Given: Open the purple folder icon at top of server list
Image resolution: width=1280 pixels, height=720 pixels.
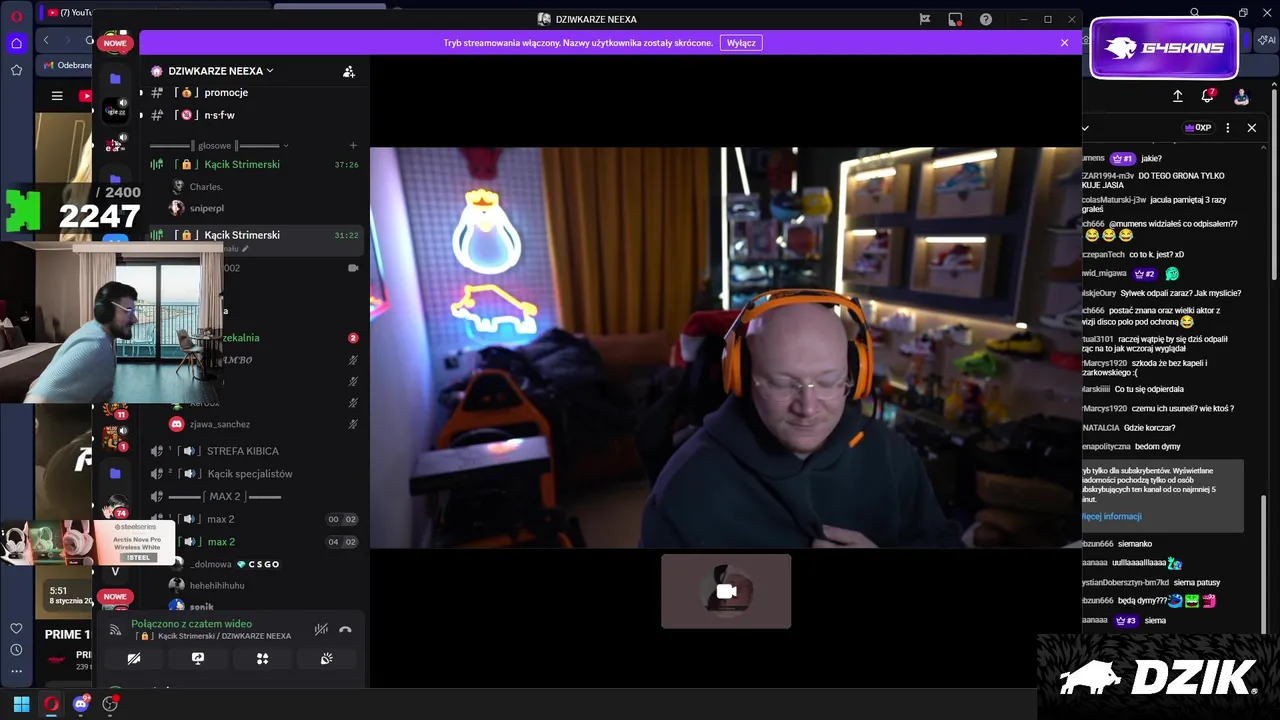Looking at the screenshot, I should pos(116,78).
